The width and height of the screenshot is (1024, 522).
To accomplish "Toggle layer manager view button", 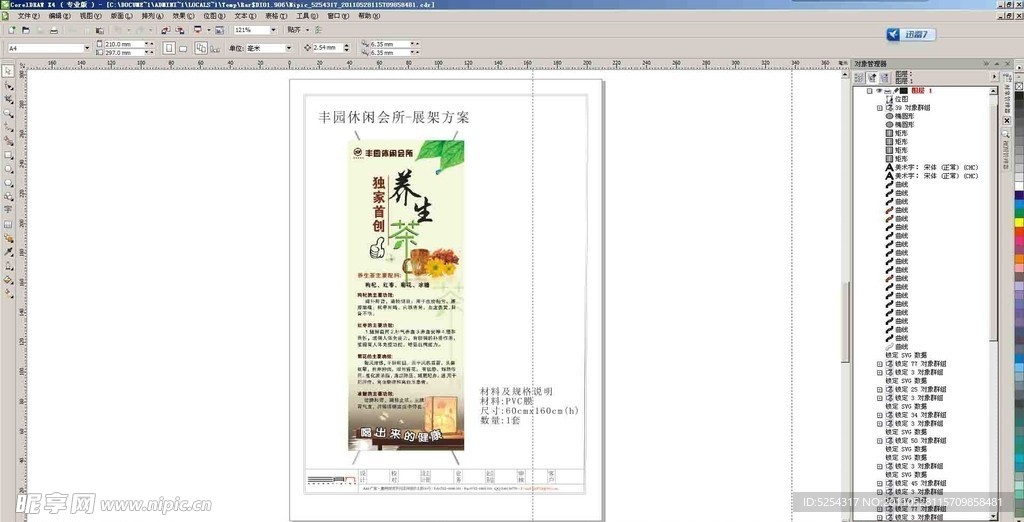I will coord(884,76).
